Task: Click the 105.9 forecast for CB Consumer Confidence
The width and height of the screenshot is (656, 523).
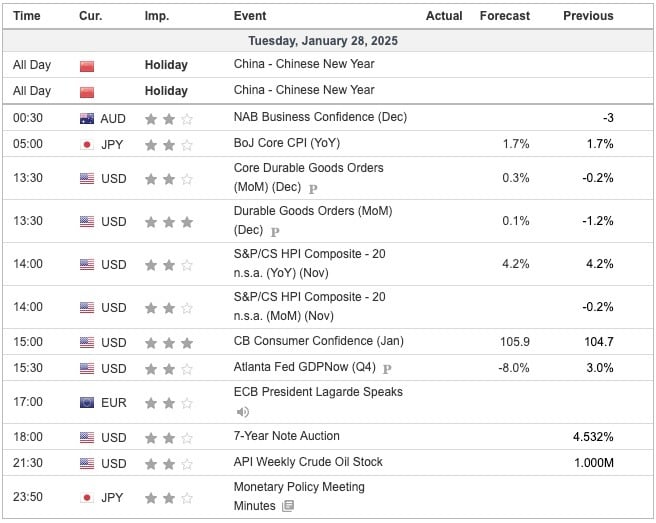Action: 515,342
